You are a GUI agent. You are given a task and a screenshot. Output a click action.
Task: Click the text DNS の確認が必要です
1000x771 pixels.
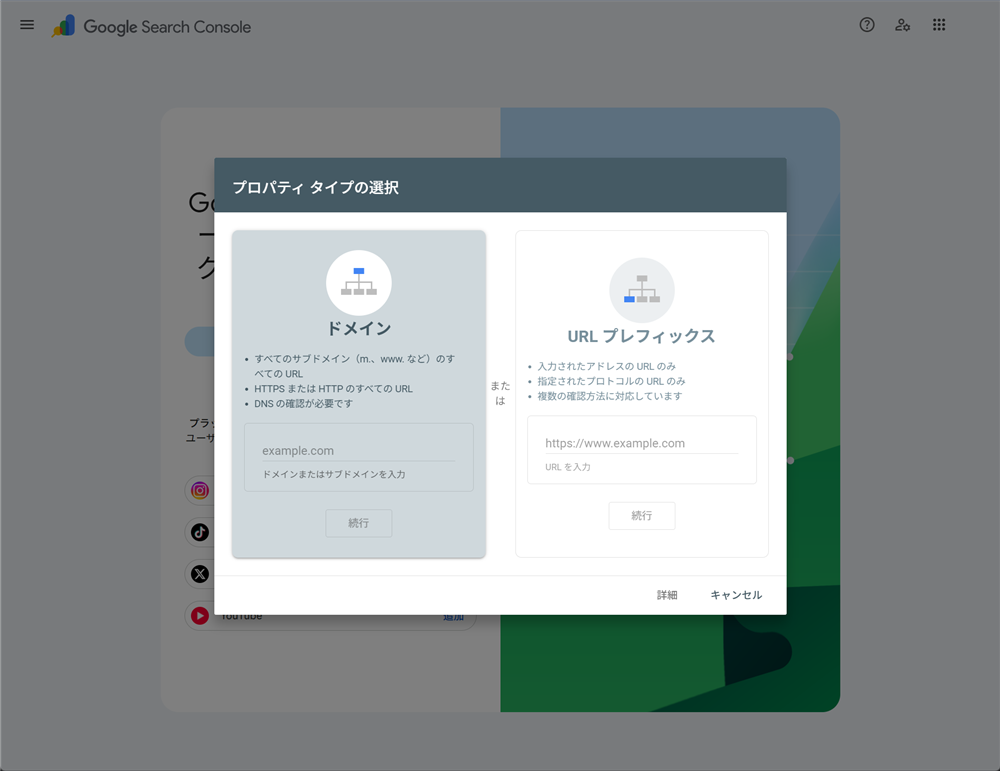click(304, 404)
